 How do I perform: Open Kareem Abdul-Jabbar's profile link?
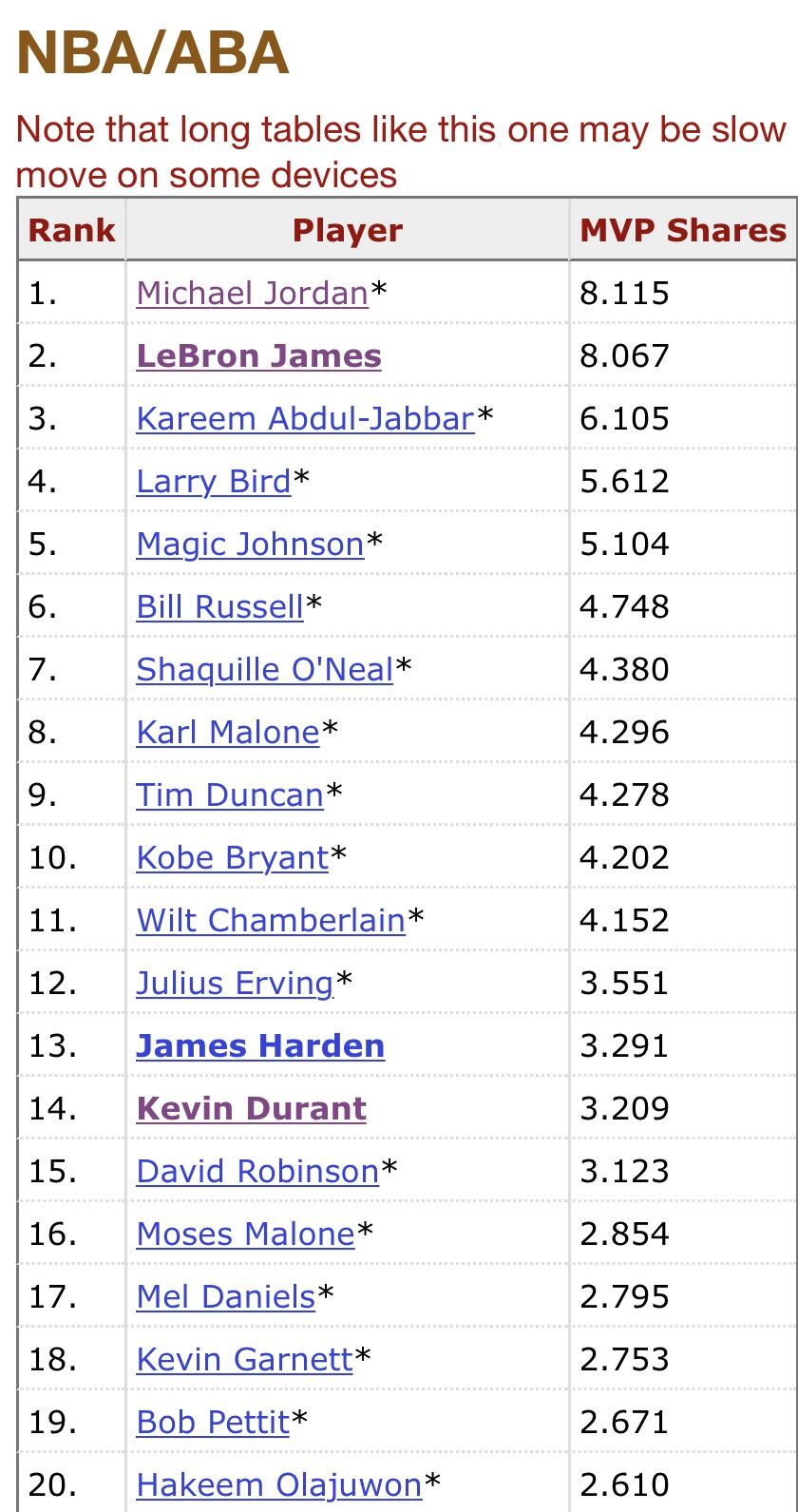[x=304, y=418]
